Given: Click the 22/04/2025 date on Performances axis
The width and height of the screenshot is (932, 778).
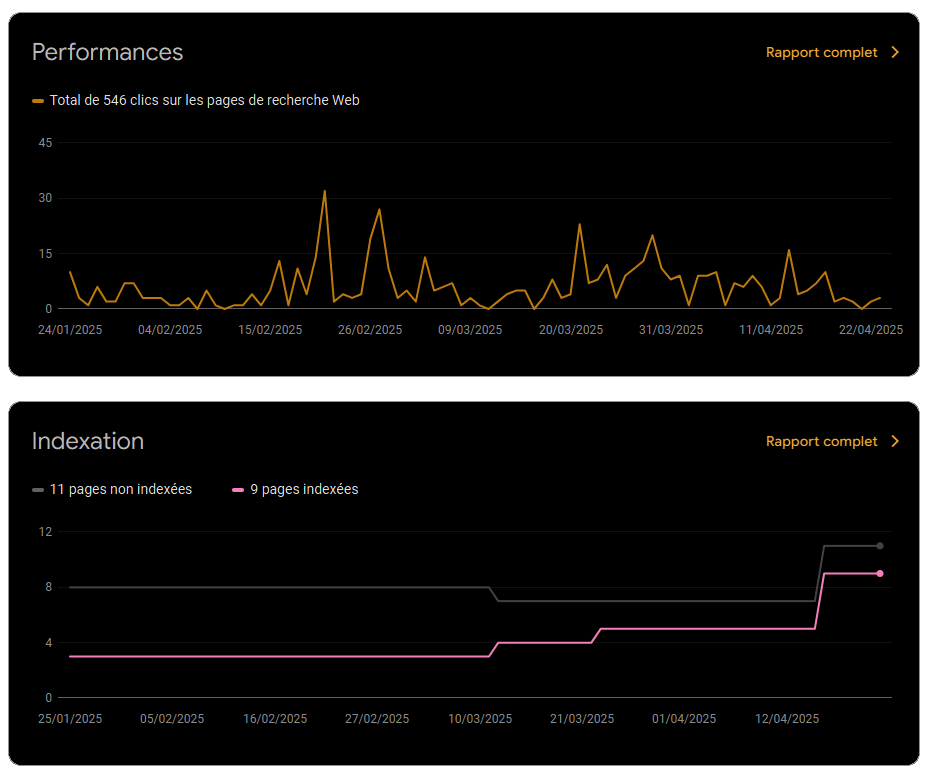Looking at the screenshot, I should click(871, 330).
